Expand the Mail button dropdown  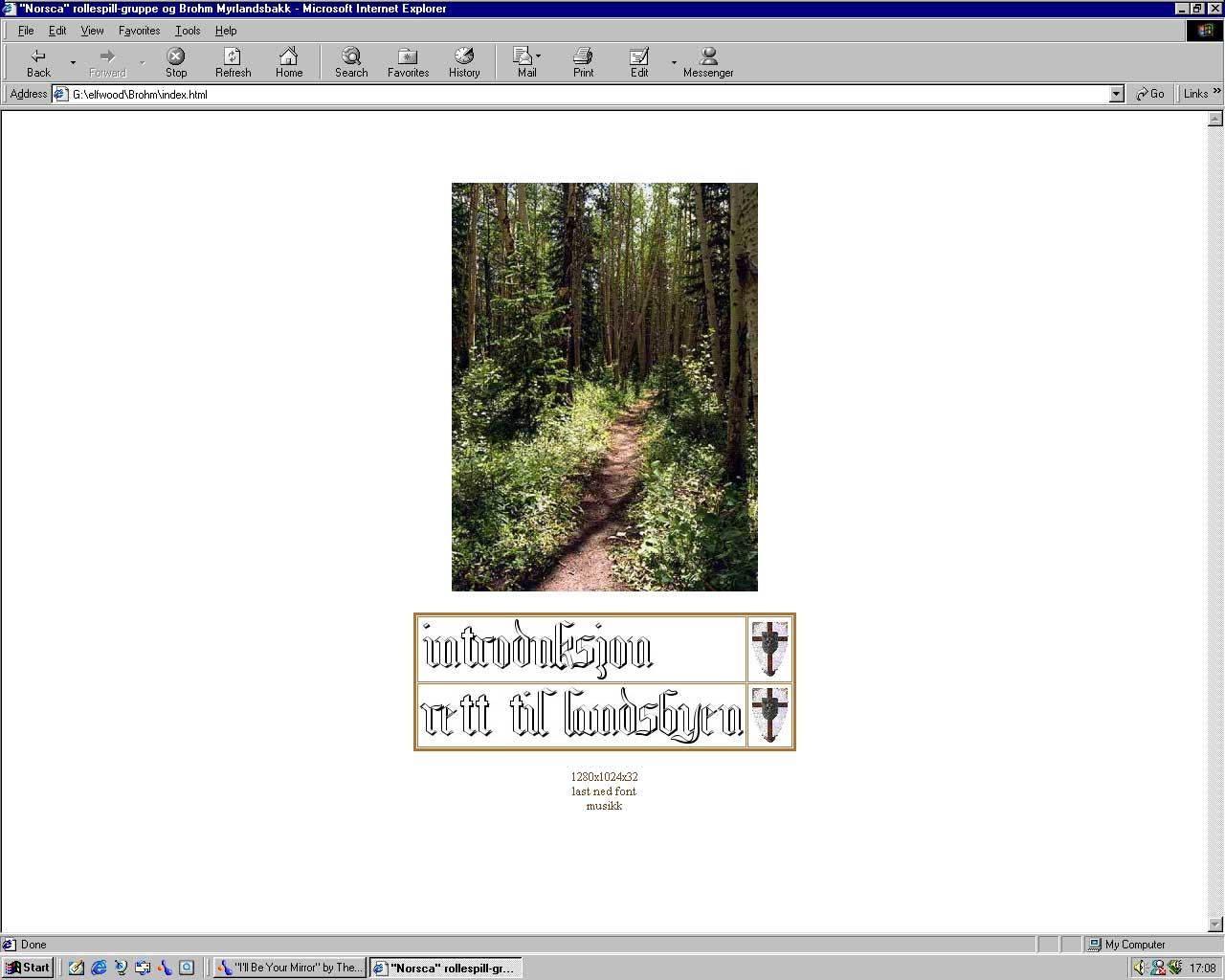click(539, 56)
